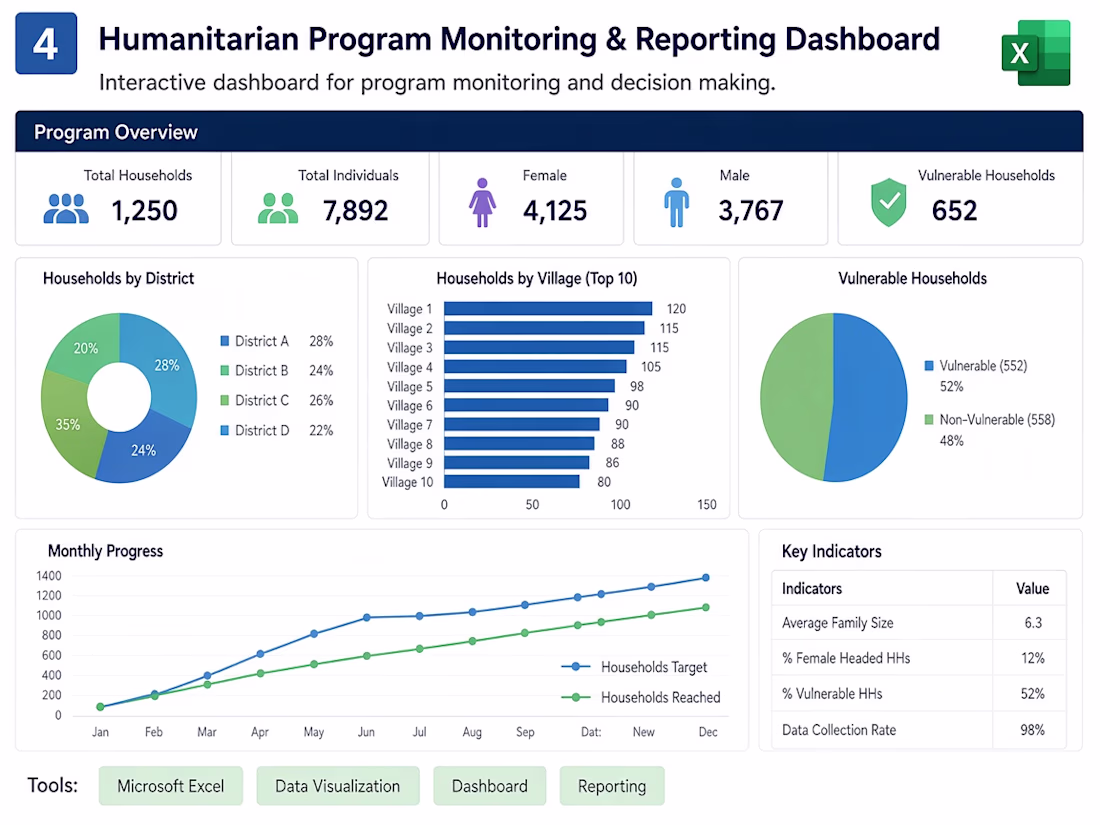Click the 4,125 female value
Screen dimensions: 1100x825
[555, 210]
